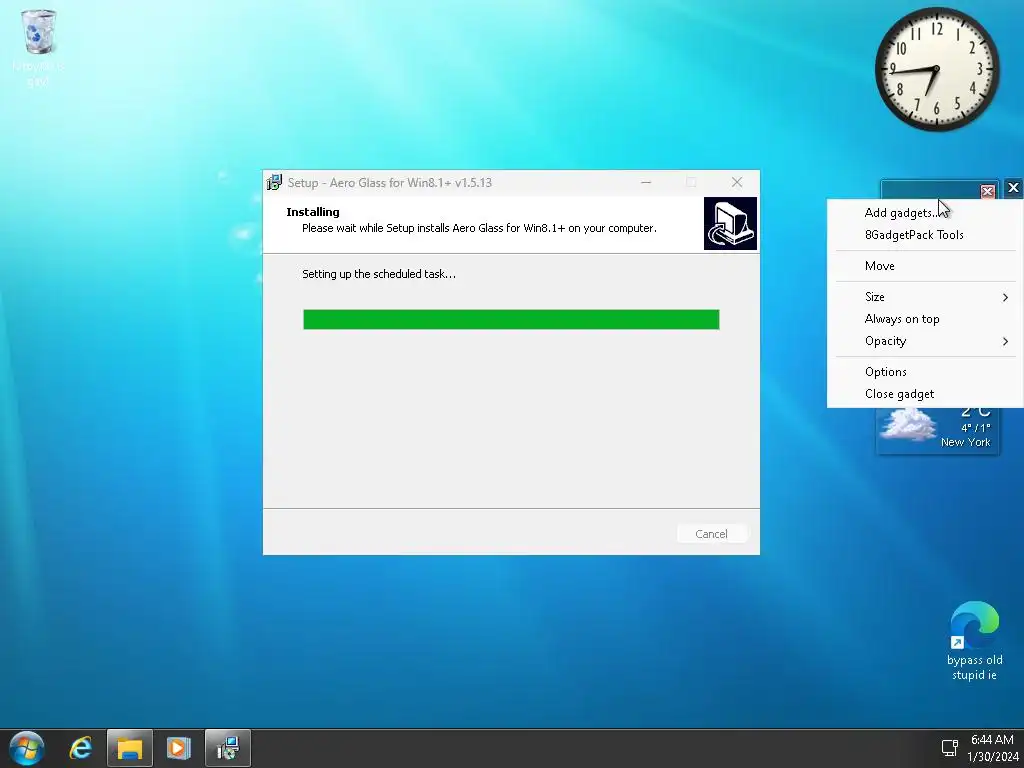This screenshot has width=1024, height=768.
Task: Click the 4° / 1° temperature range text
Action: coord(976,428)
